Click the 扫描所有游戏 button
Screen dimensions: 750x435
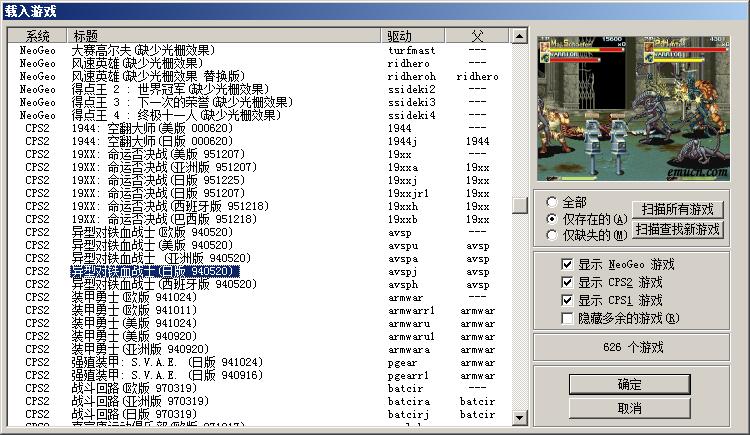677,210
